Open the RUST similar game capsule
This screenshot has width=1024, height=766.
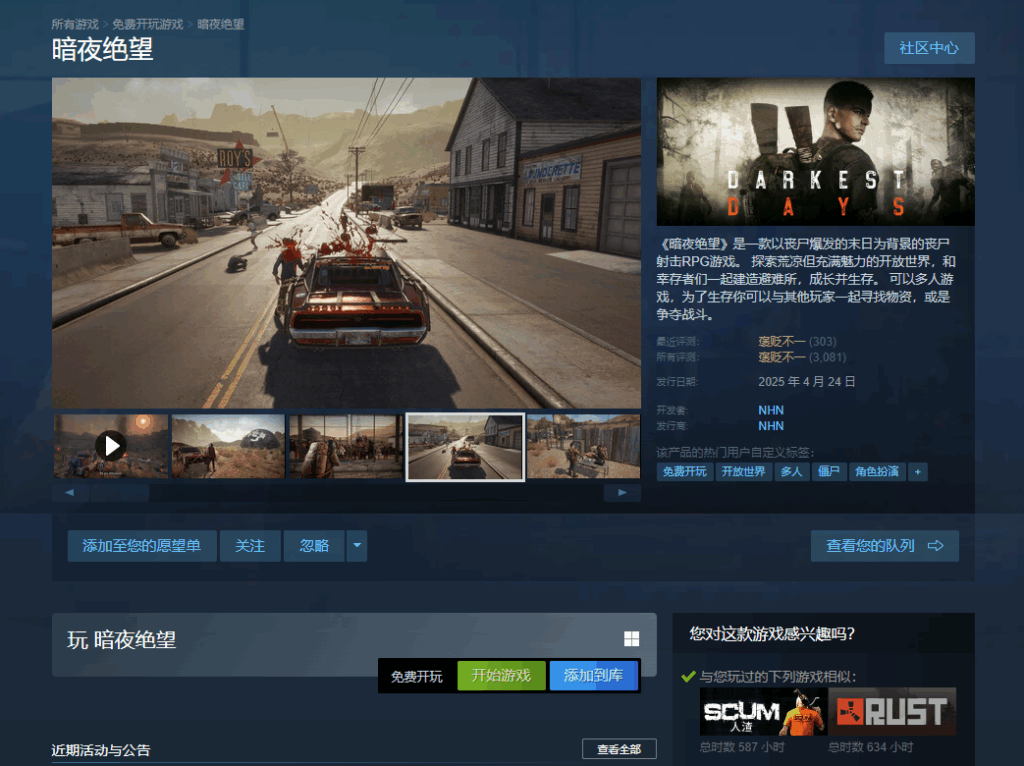[892, 711]
